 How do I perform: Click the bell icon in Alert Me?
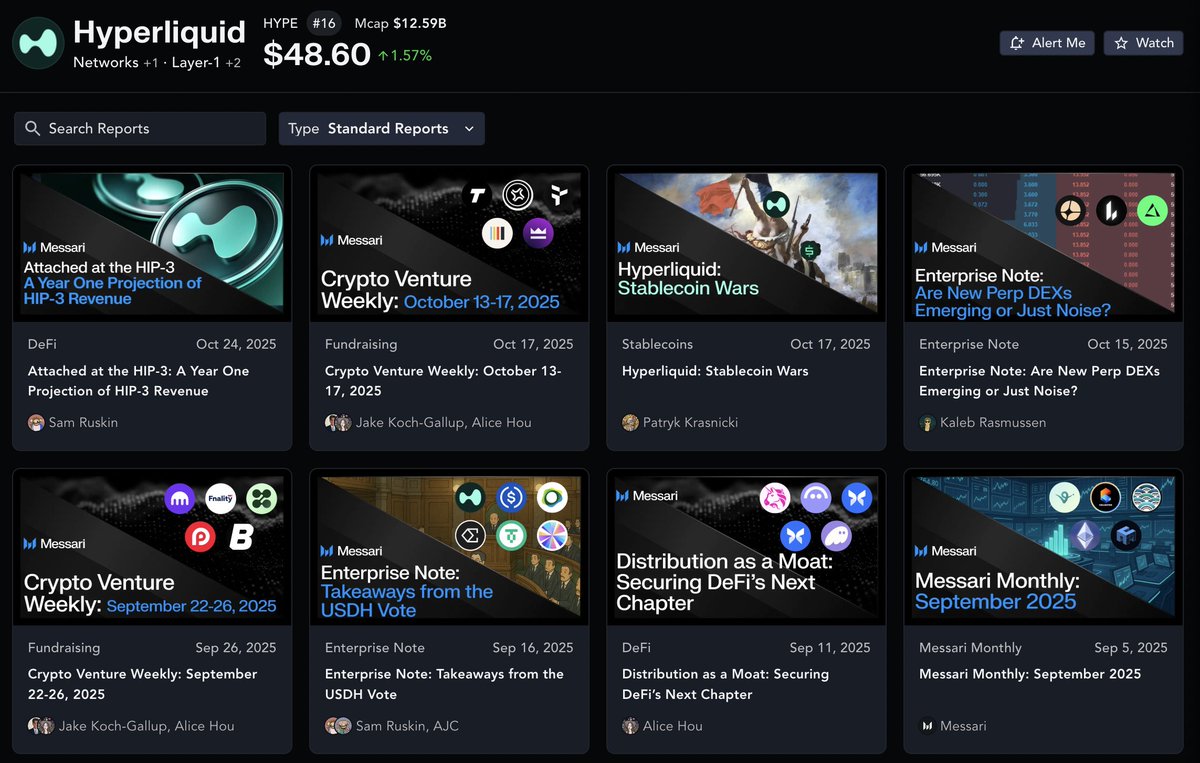(x=1017, y=43)
